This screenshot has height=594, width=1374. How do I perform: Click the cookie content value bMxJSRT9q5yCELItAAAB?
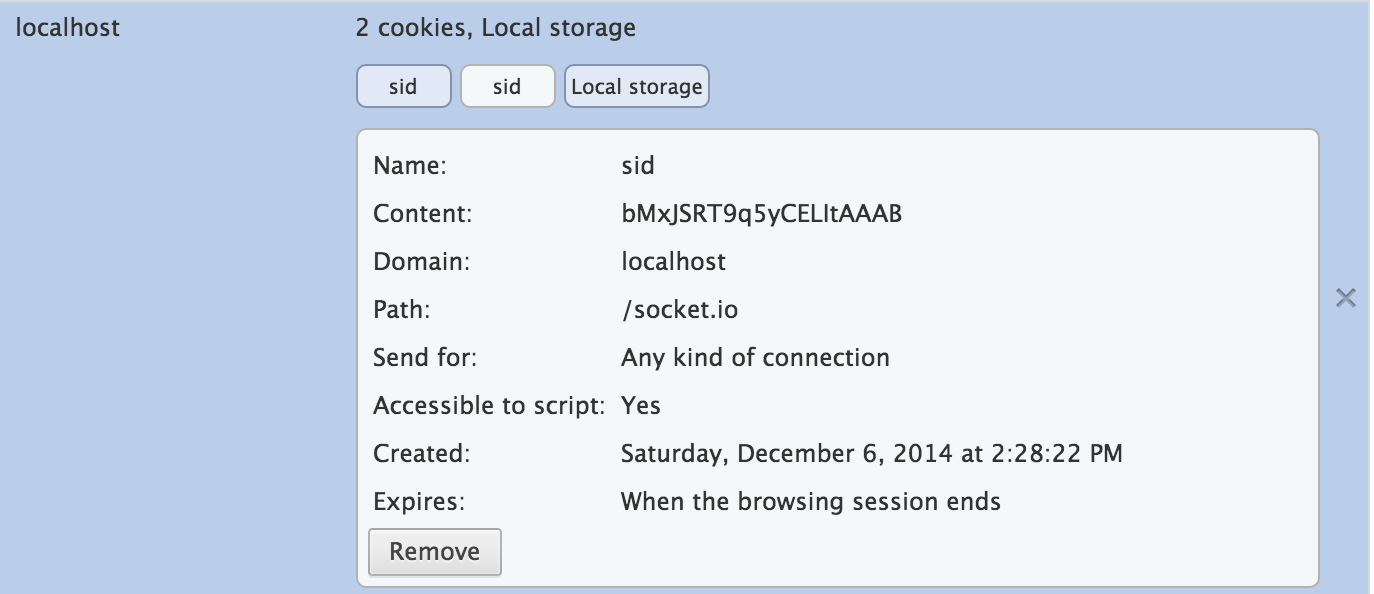coord(761,214)
